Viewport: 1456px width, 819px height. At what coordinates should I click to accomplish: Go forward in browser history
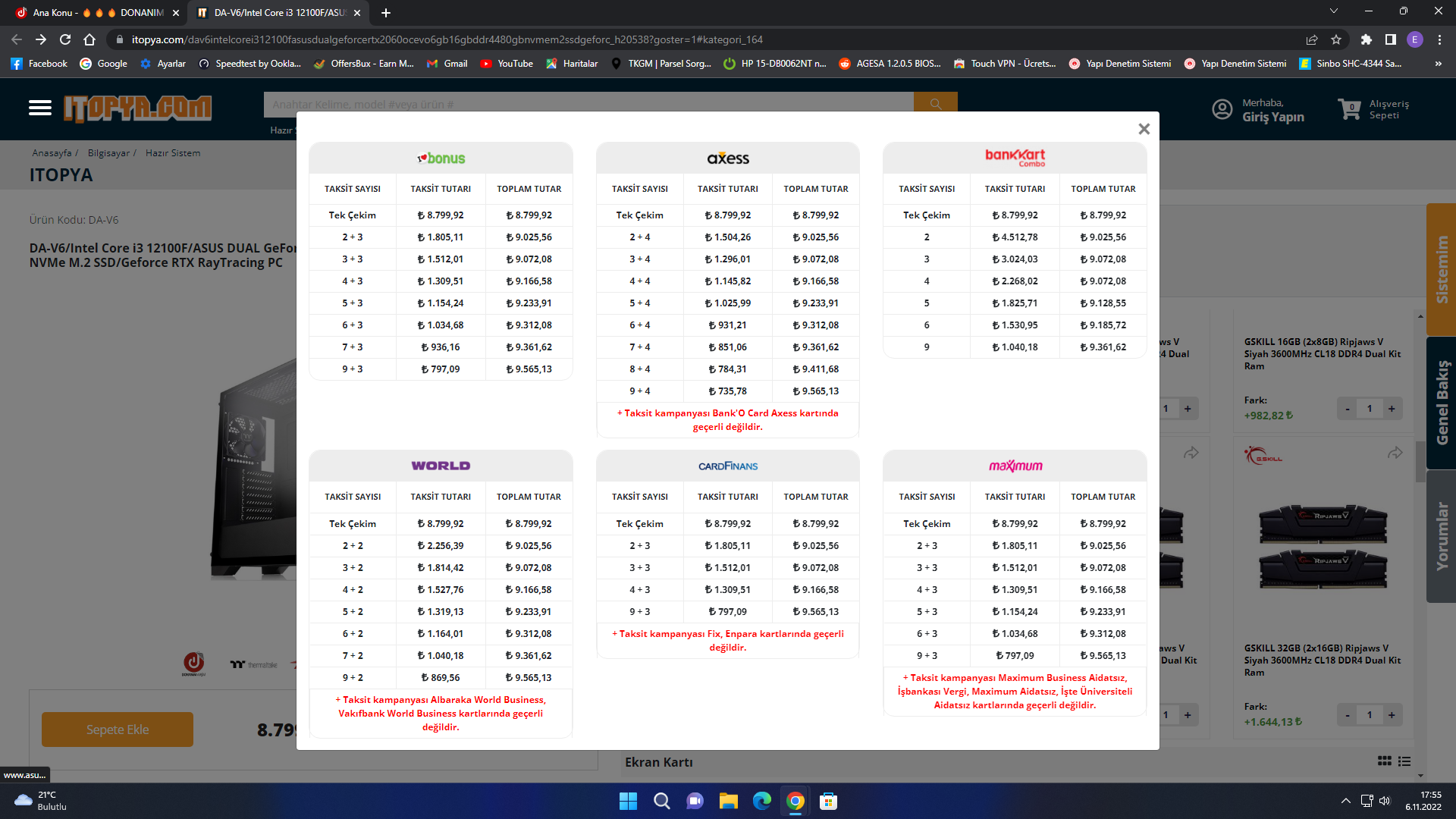pos(41,39)
